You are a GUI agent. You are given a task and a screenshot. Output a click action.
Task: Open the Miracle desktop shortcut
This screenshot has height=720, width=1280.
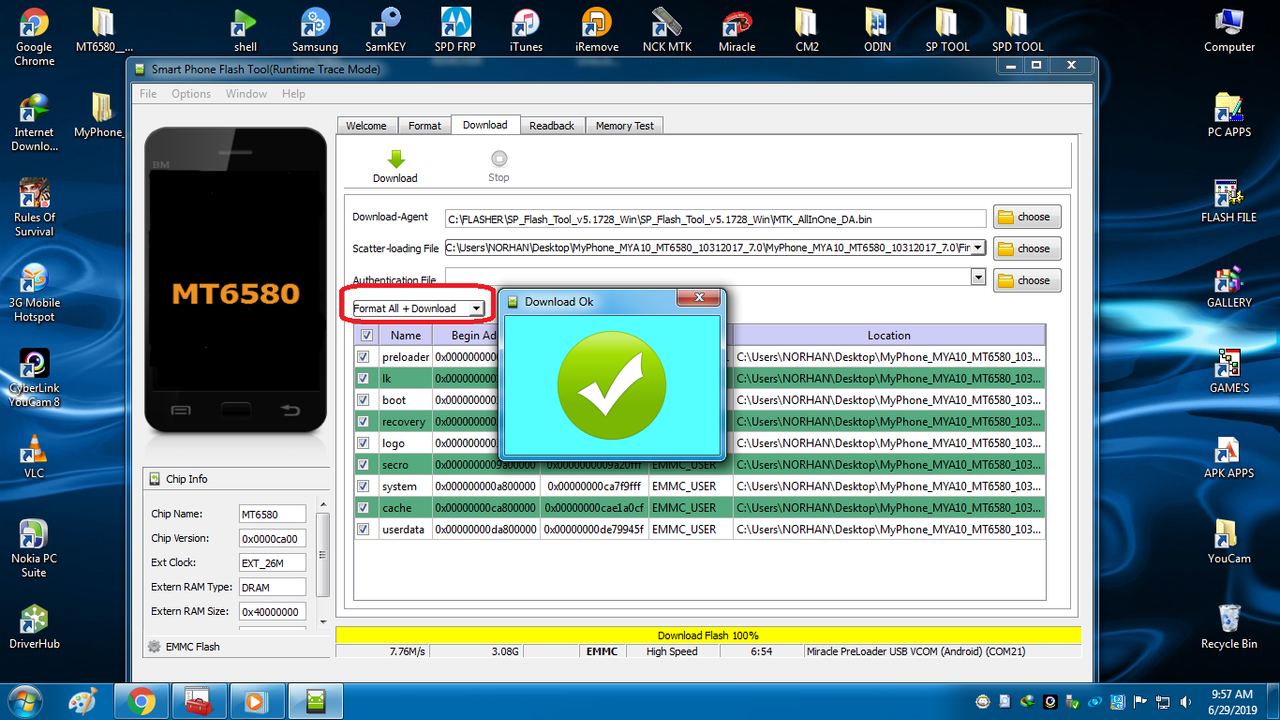[737, 30]
